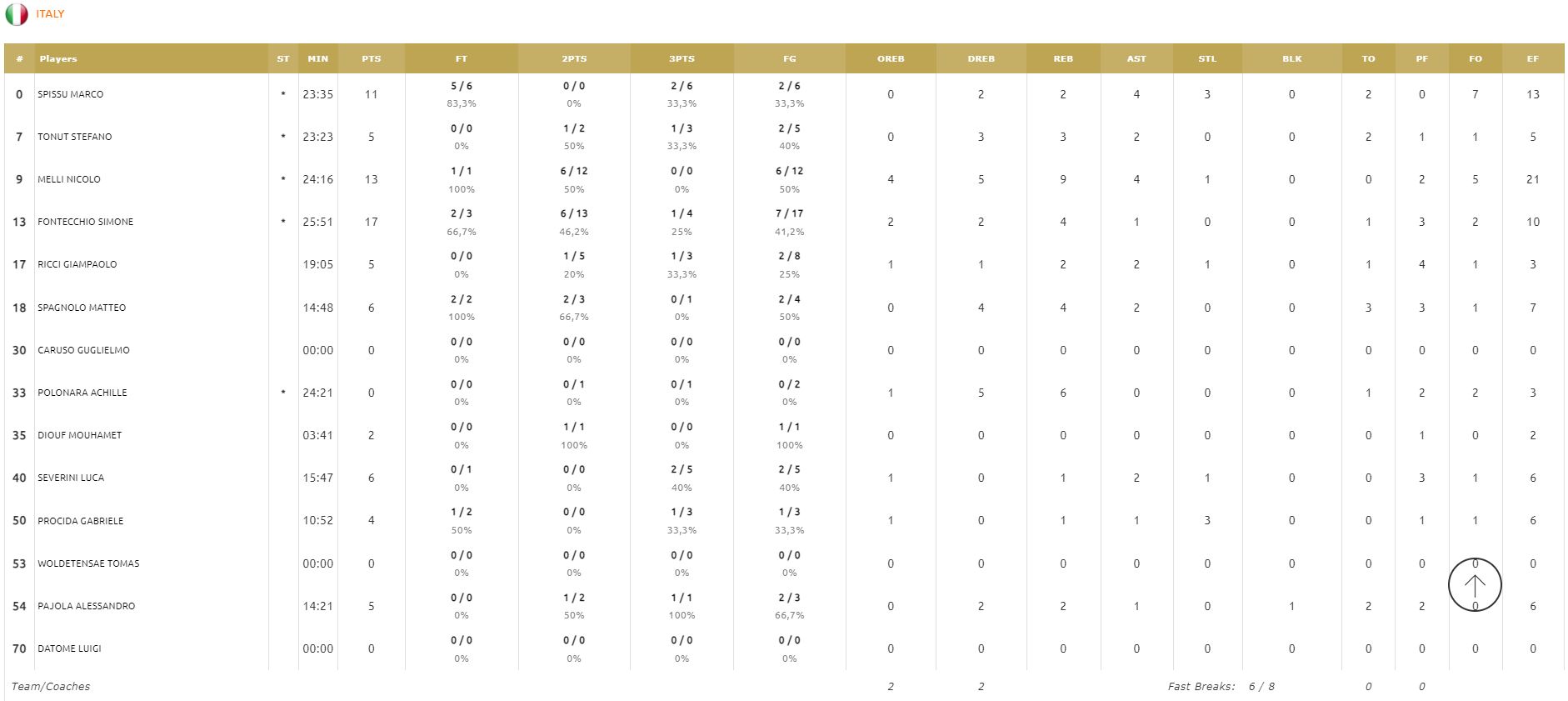Click the Team/Coaches row label
Image resolution: width=1568 pixels, height=701 pixels.
51,686
